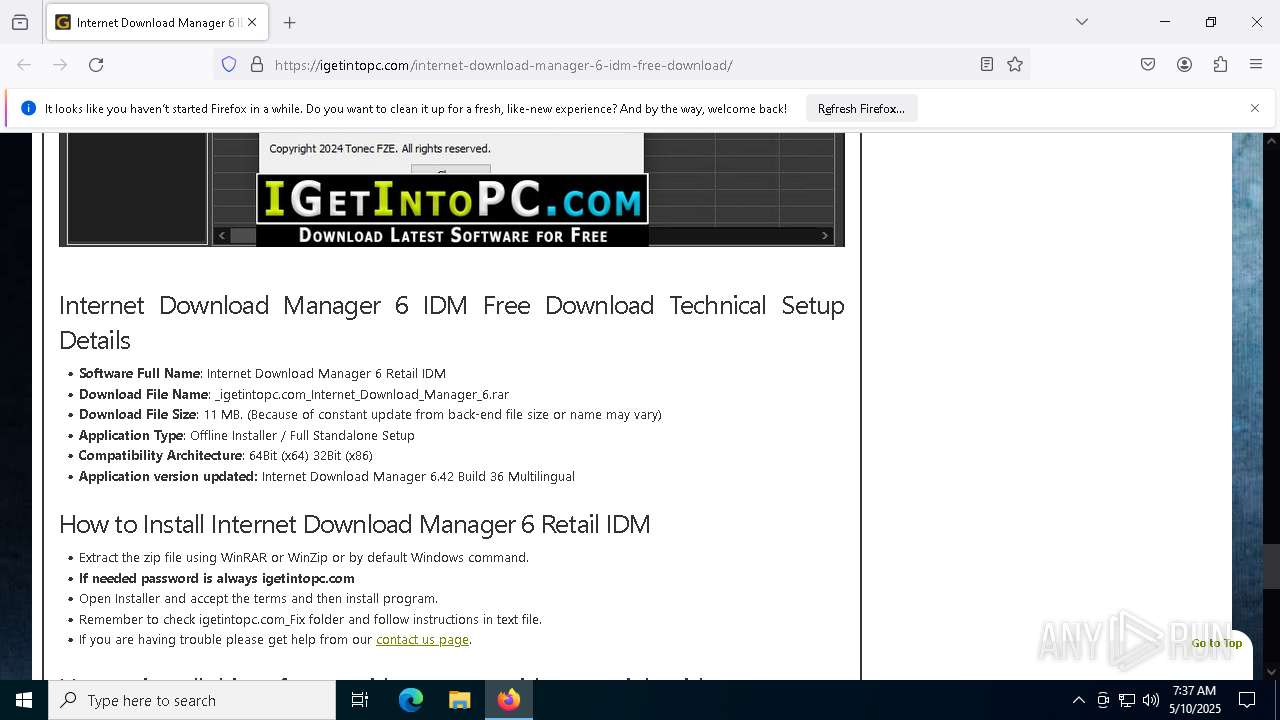This screenshot has height=720, width=1280.
Task: Open network status tray icon
Action: pyautogui.click(x=1127, y=700)
